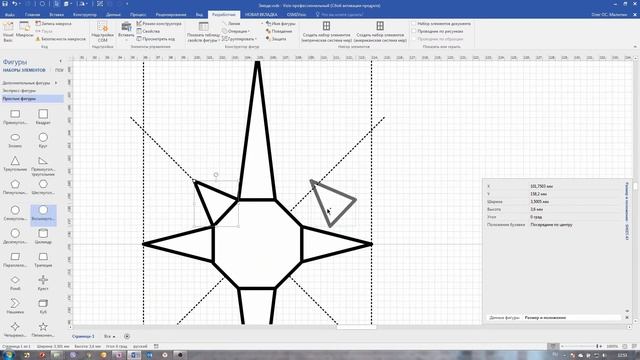Open the Visual Basic editor
Viewport: 640px width, 360px height.
pos(8,31)
